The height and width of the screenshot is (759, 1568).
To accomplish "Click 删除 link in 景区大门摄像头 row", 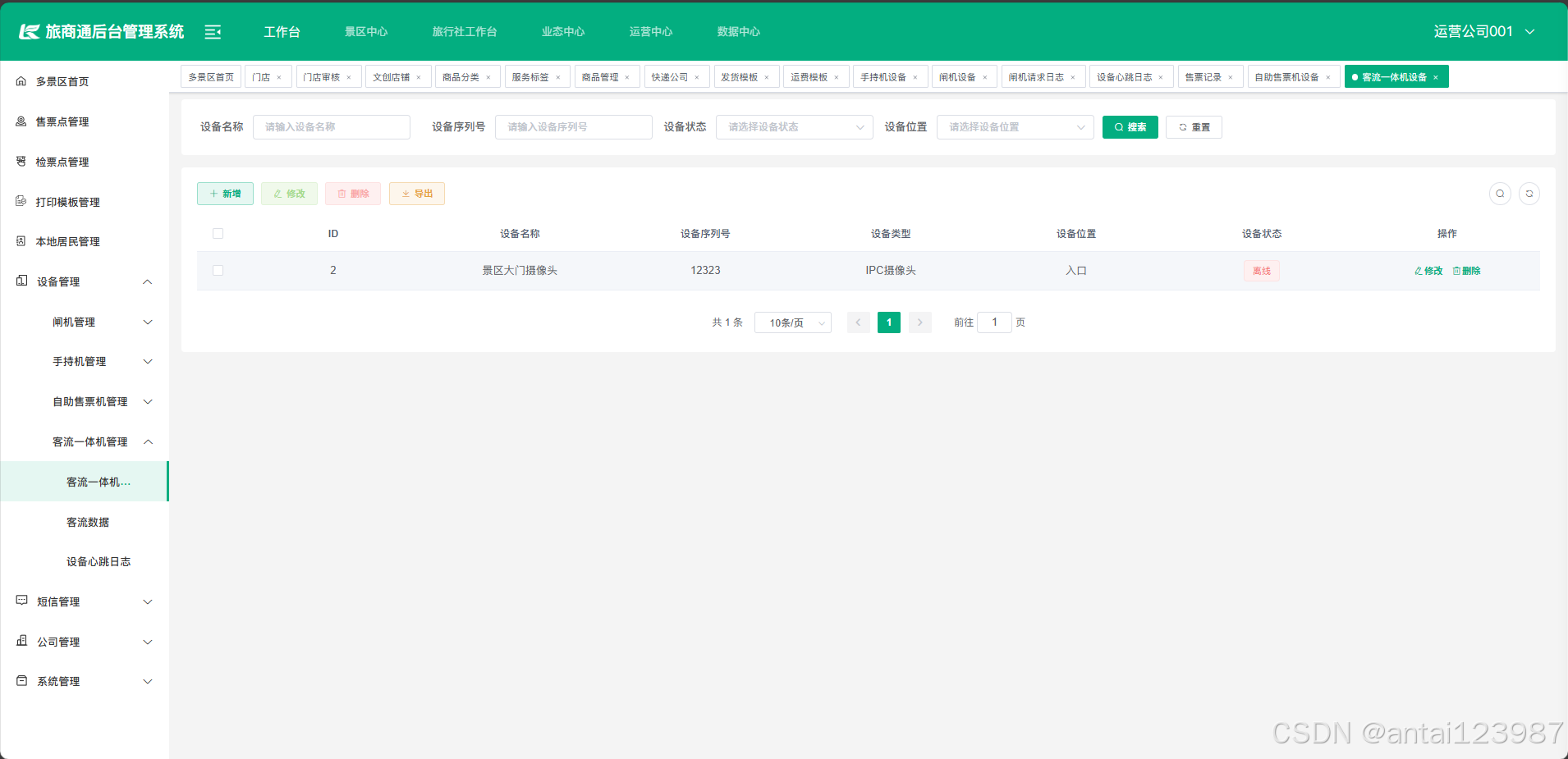I will point(1466,271).
